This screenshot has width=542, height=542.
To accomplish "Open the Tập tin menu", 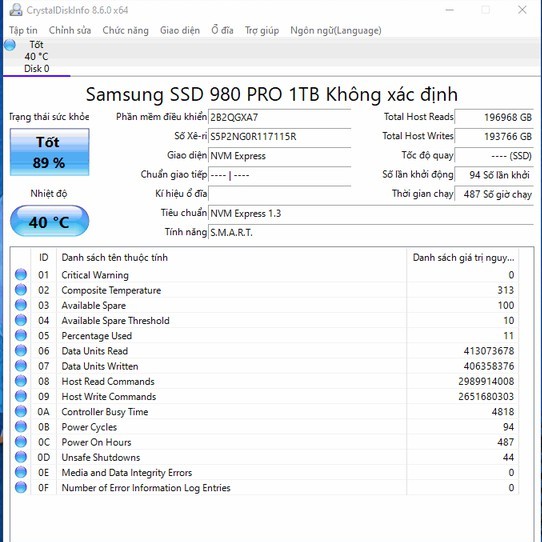I will [23, 30].
